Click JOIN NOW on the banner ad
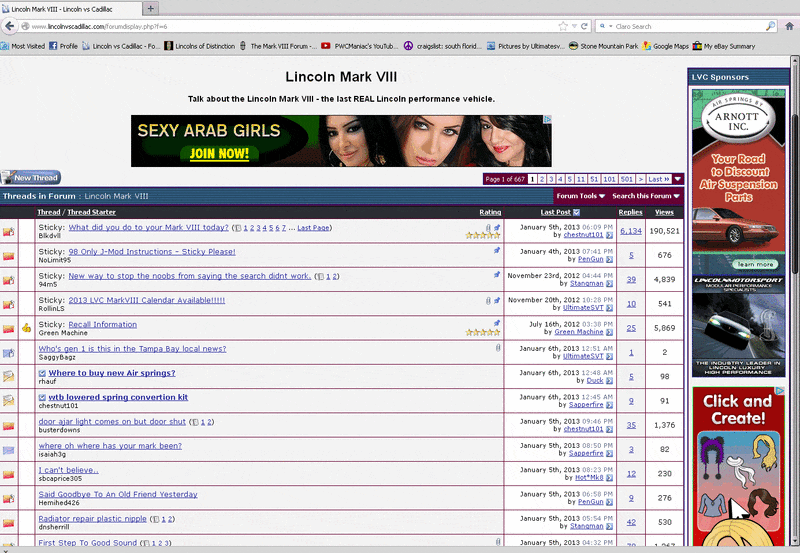 click(x=219, y=154)
